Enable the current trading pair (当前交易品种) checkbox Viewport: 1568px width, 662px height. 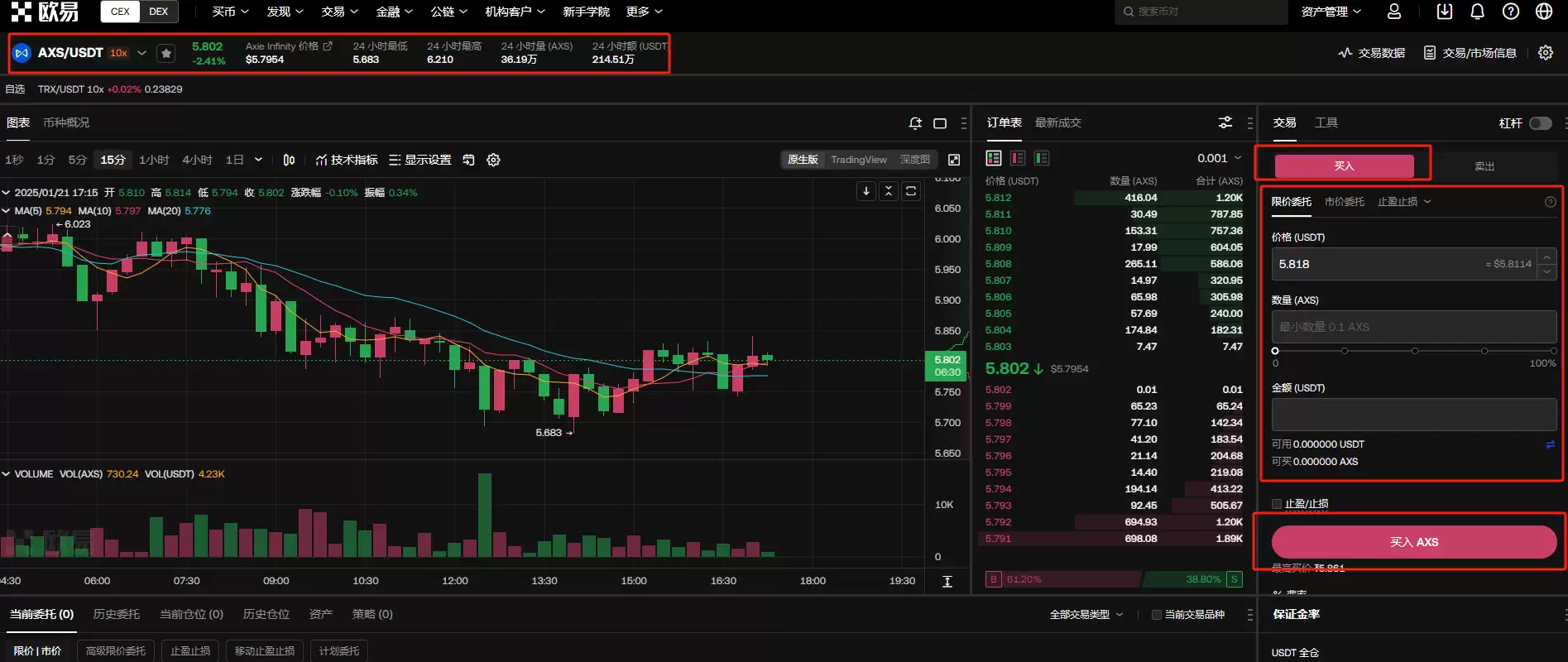tap(1157, 615)
